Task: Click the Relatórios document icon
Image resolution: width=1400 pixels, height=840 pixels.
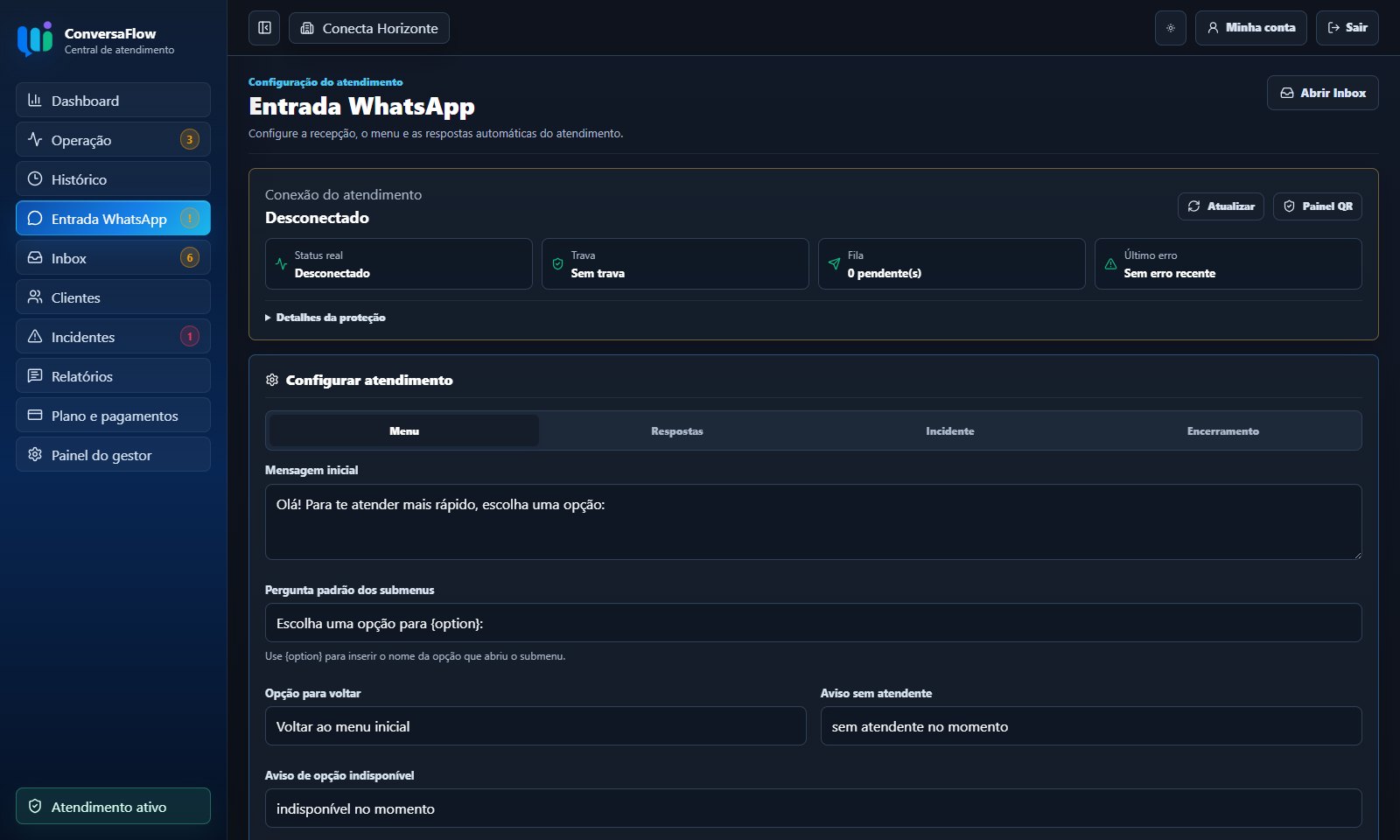Action: click(35, 375)
